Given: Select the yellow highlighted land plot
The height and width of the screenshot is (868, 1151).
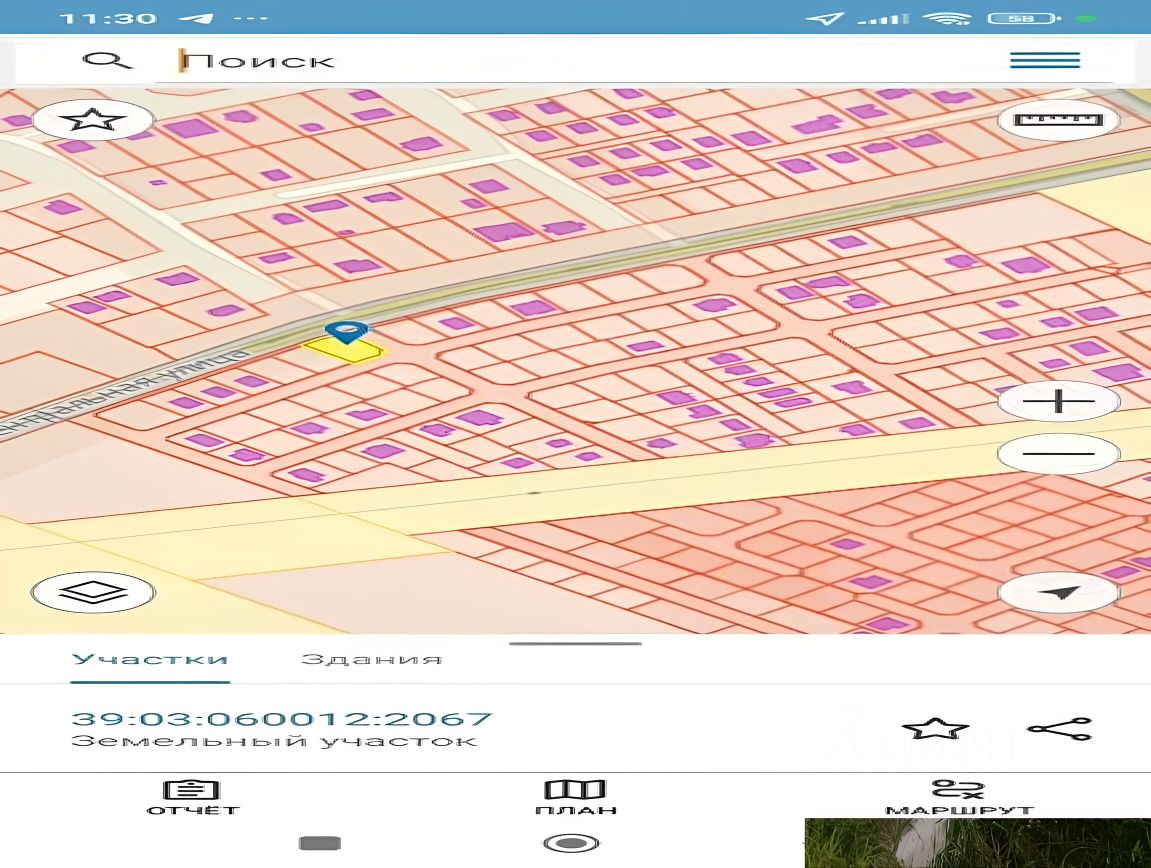Looking at the screenshot, I should tap(344, 350).
